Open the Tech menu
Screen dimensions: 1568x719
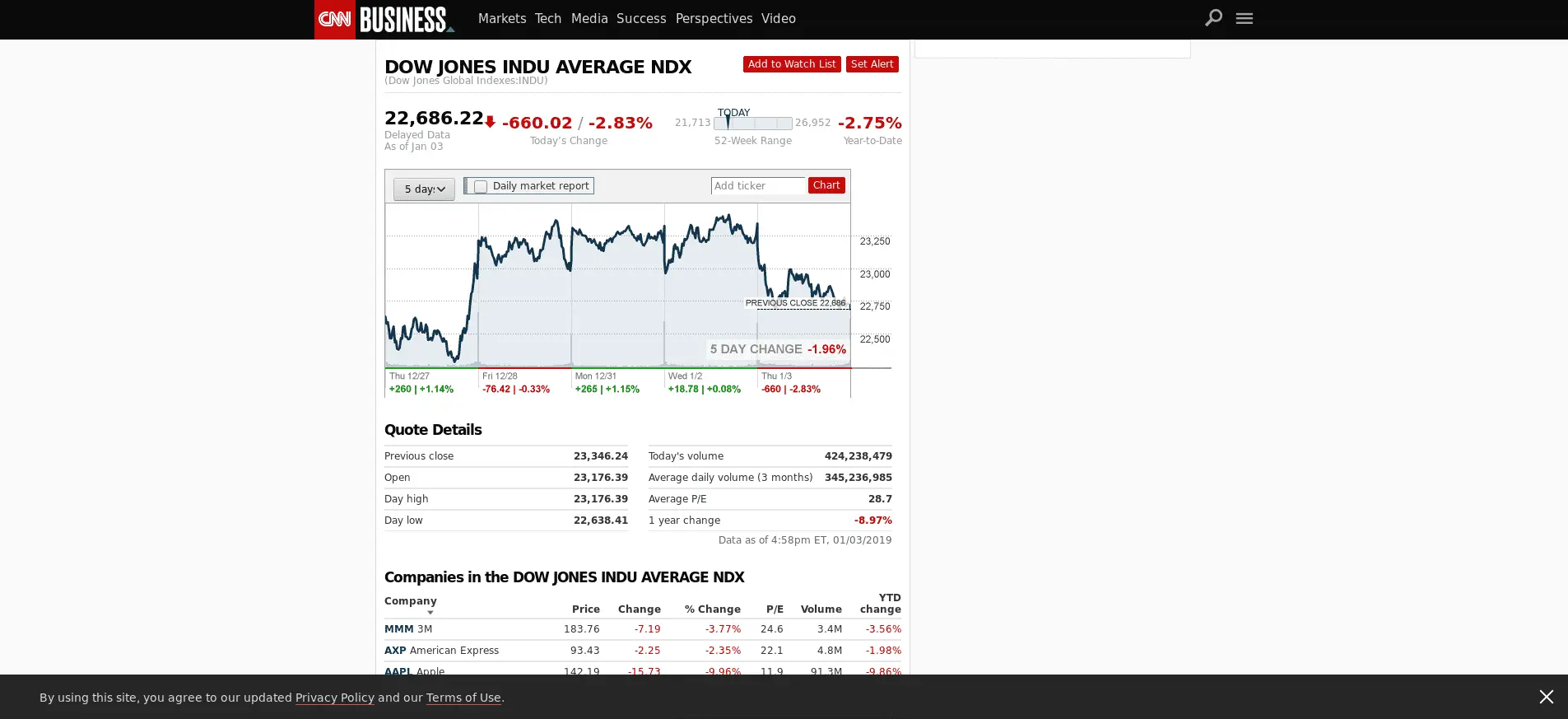click(x=548, y=18)
